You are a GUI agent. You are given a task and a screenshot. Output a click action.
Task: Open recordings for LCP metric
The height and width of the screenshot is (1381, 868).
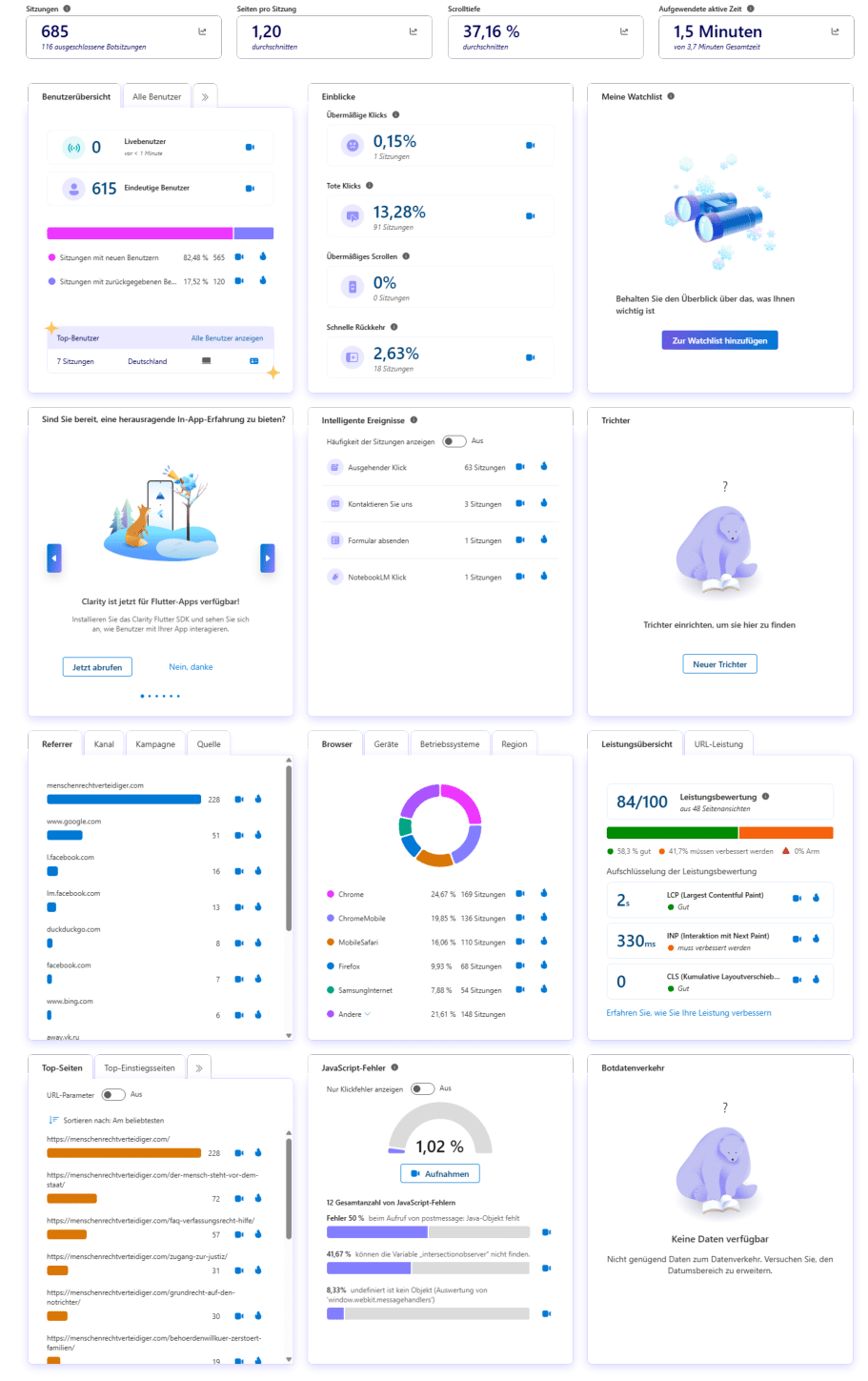797,898
